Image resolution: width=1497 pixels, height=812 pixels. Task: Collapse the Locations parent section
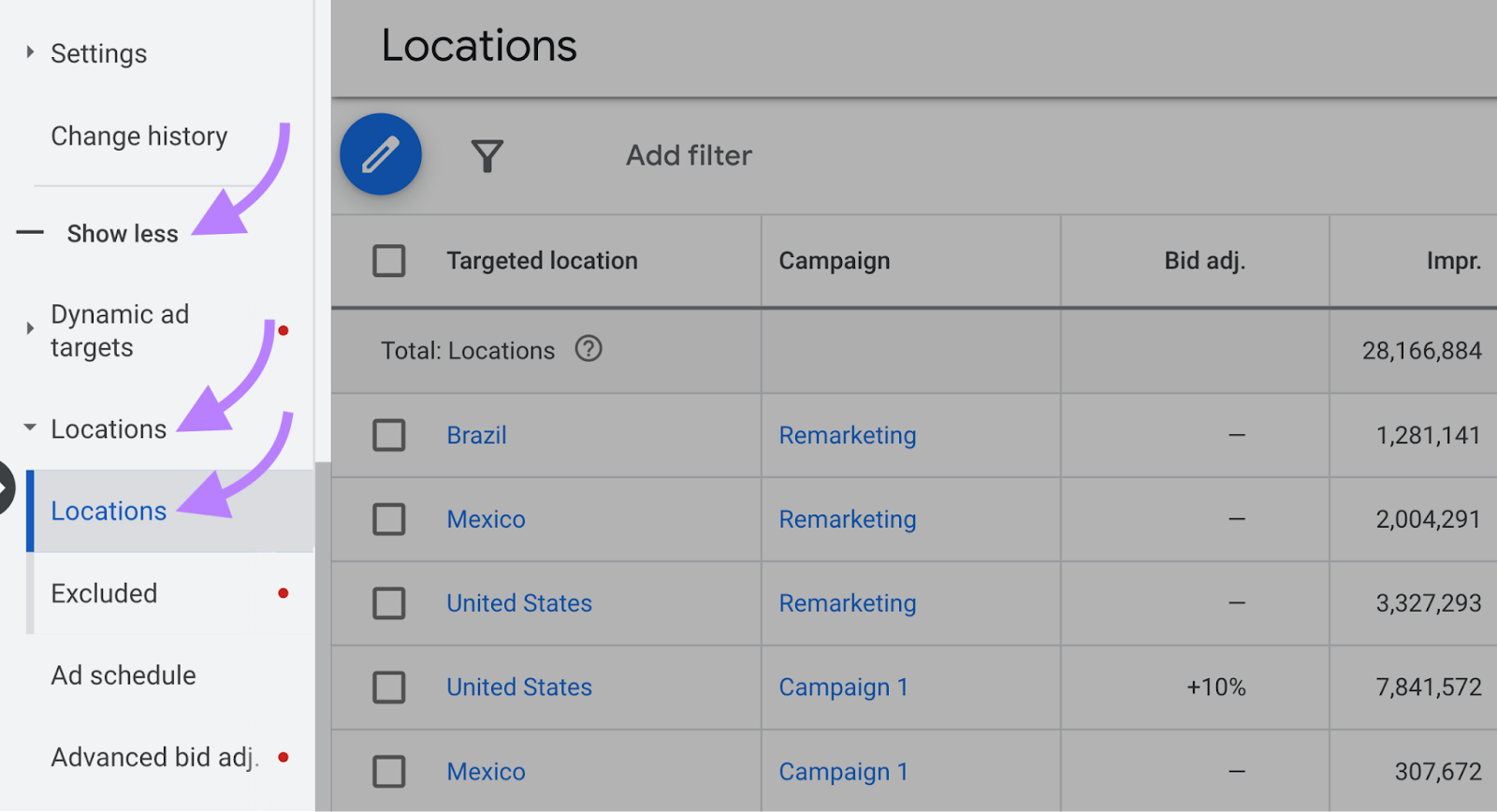pos(30,428)
